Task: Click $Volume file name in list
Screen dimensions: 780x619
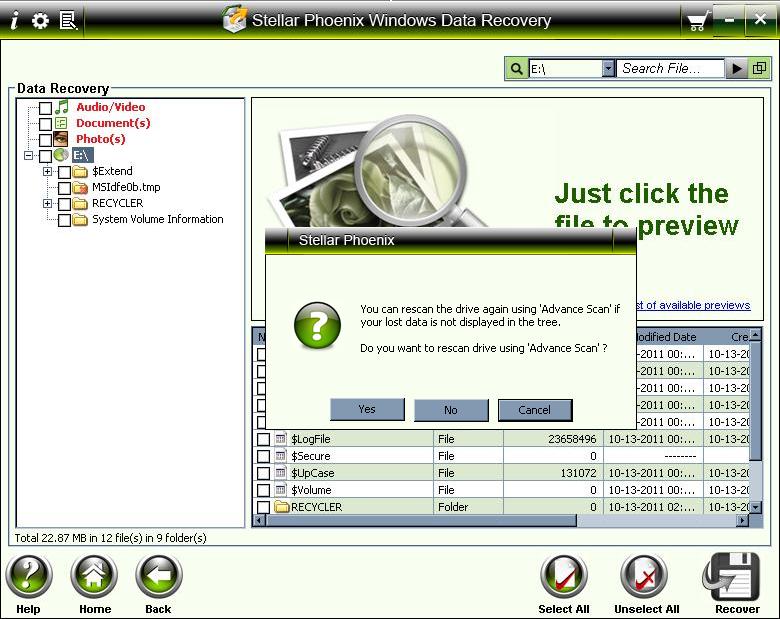Action: pos(311,490)
